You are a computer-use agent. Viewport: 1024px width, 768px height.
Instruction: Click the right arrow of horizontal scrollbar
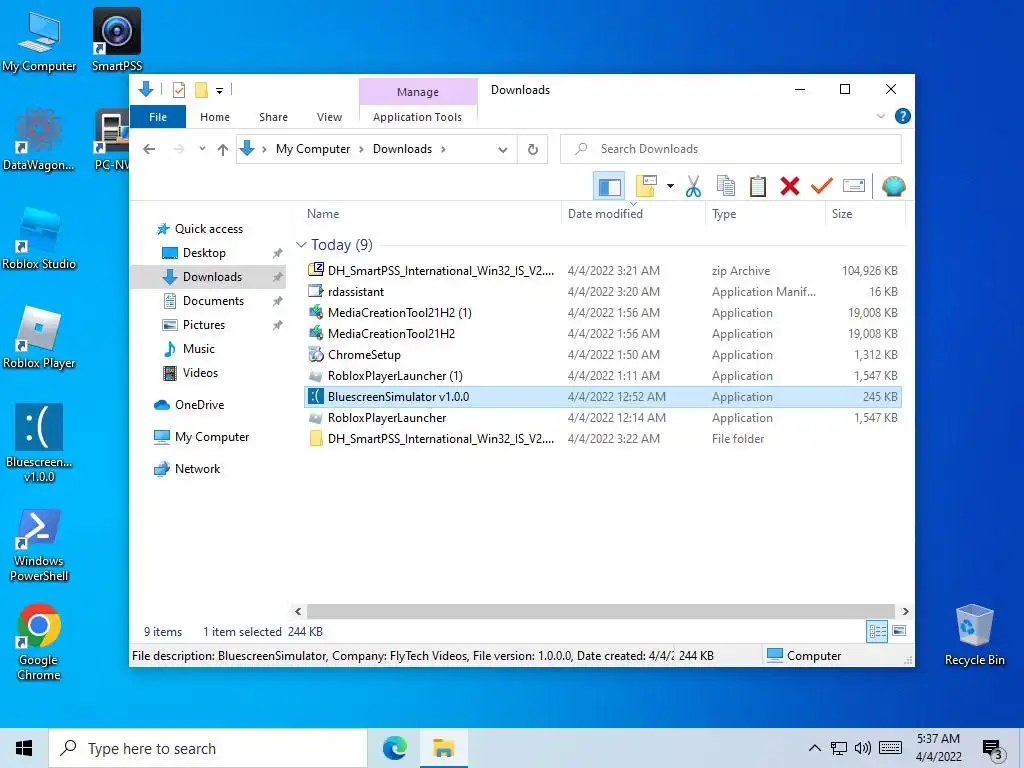[x=905, y=611]
